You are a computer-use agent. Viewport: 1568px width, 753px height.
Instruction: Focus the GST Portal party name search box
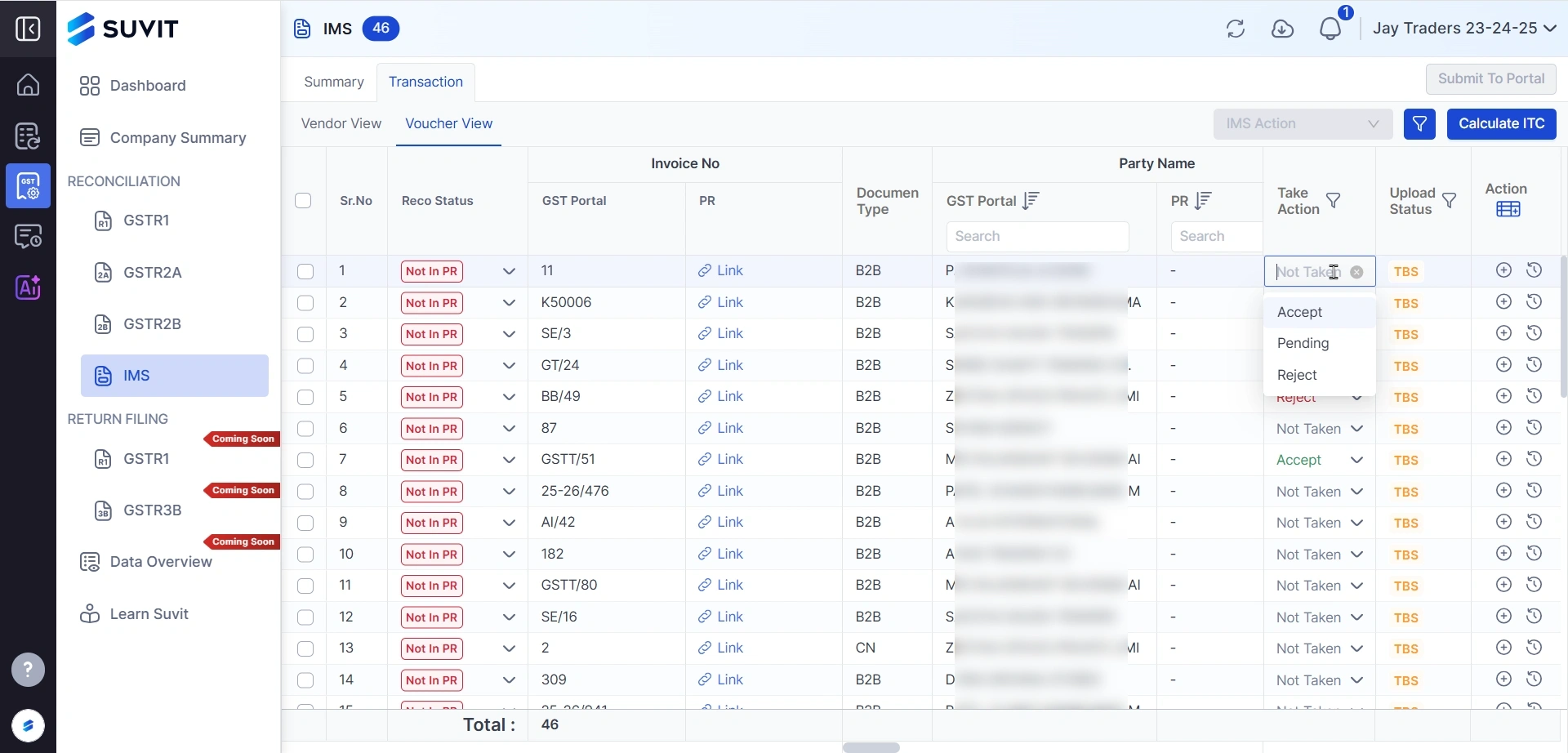point(1038,237)
